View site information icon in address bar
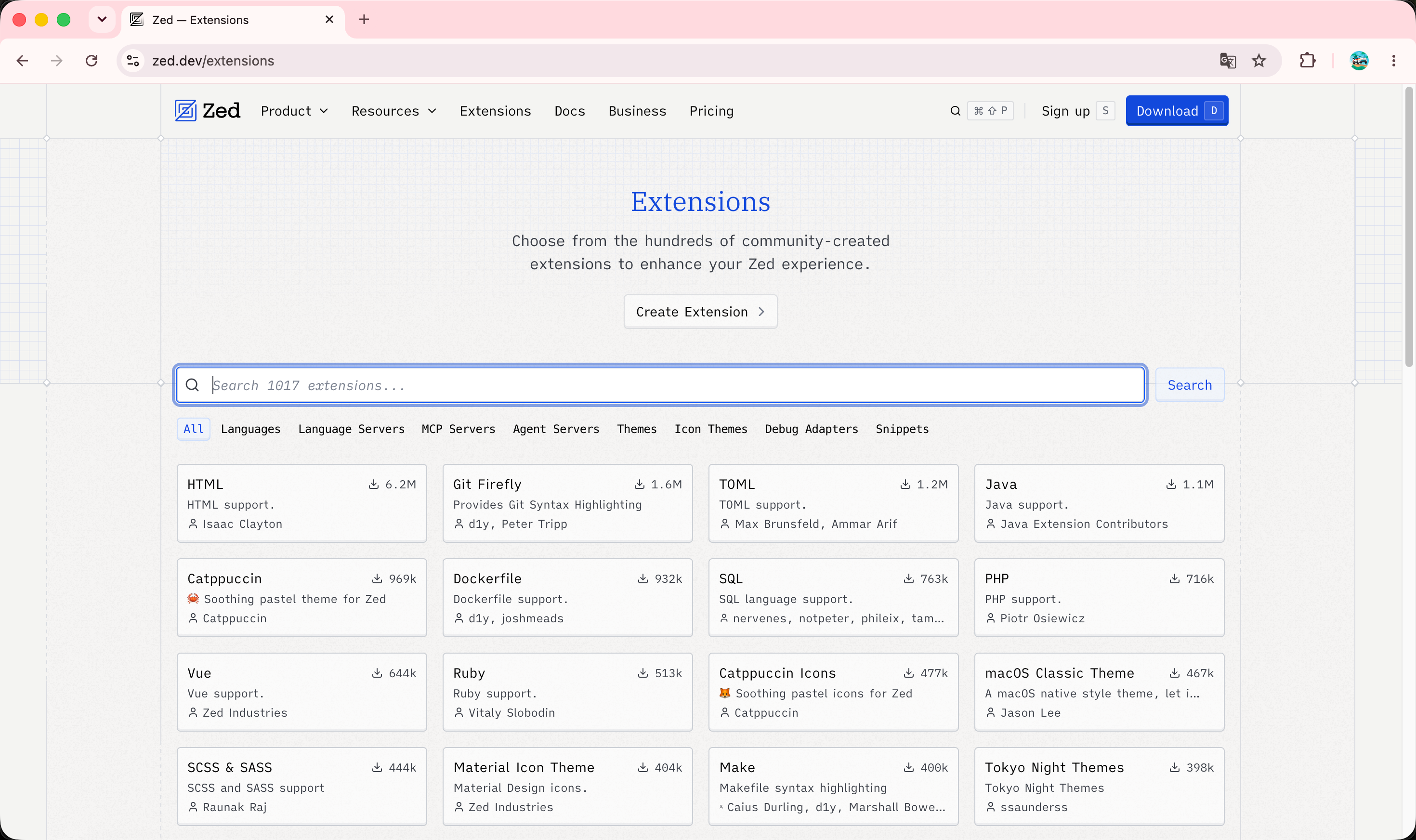 (133, 61)
